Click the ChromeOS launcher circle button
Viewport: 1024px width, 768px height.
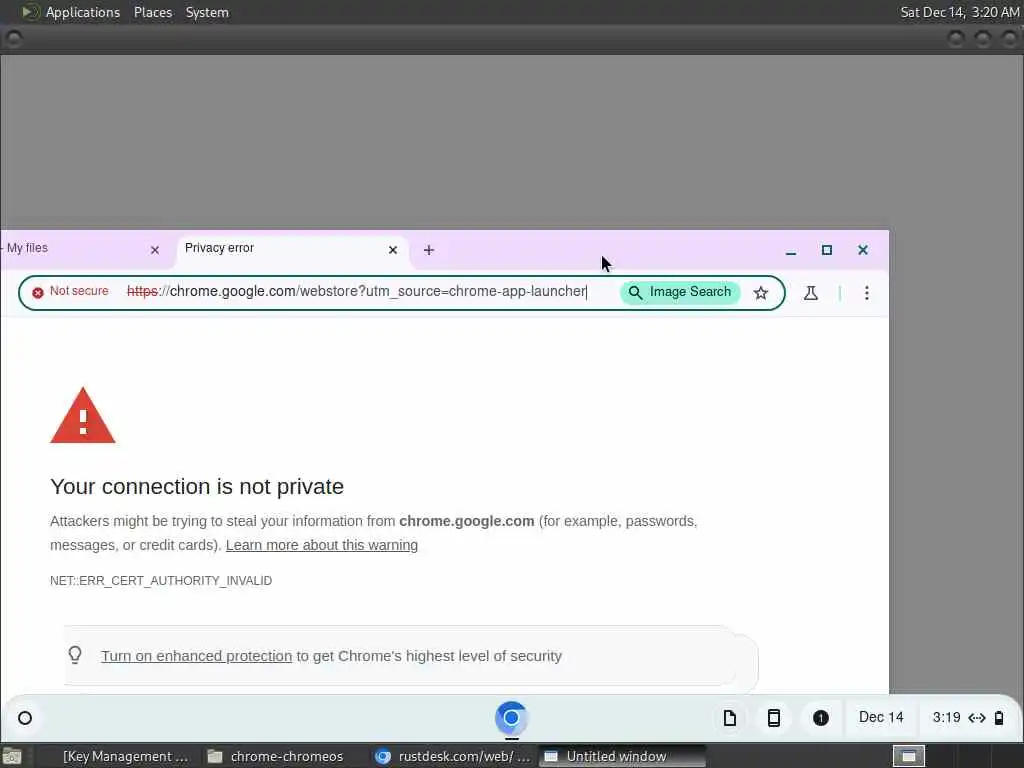coord(25,718)
